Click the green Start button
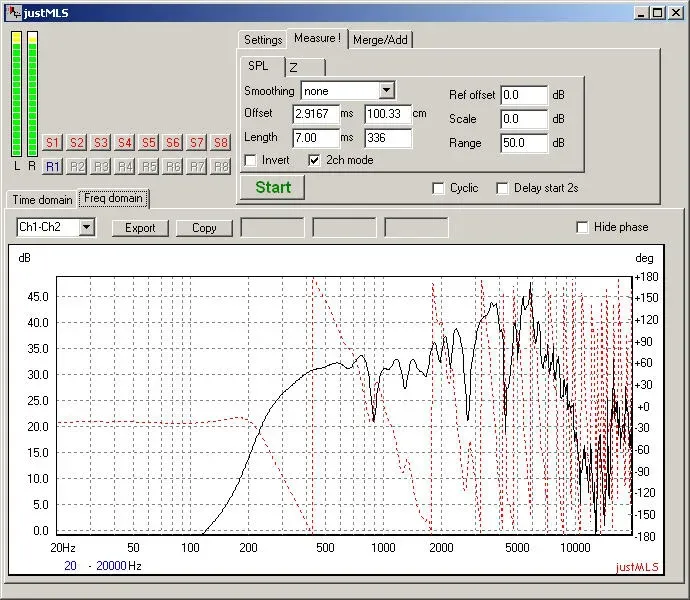 pyautogui.click(x=273, y=187)
